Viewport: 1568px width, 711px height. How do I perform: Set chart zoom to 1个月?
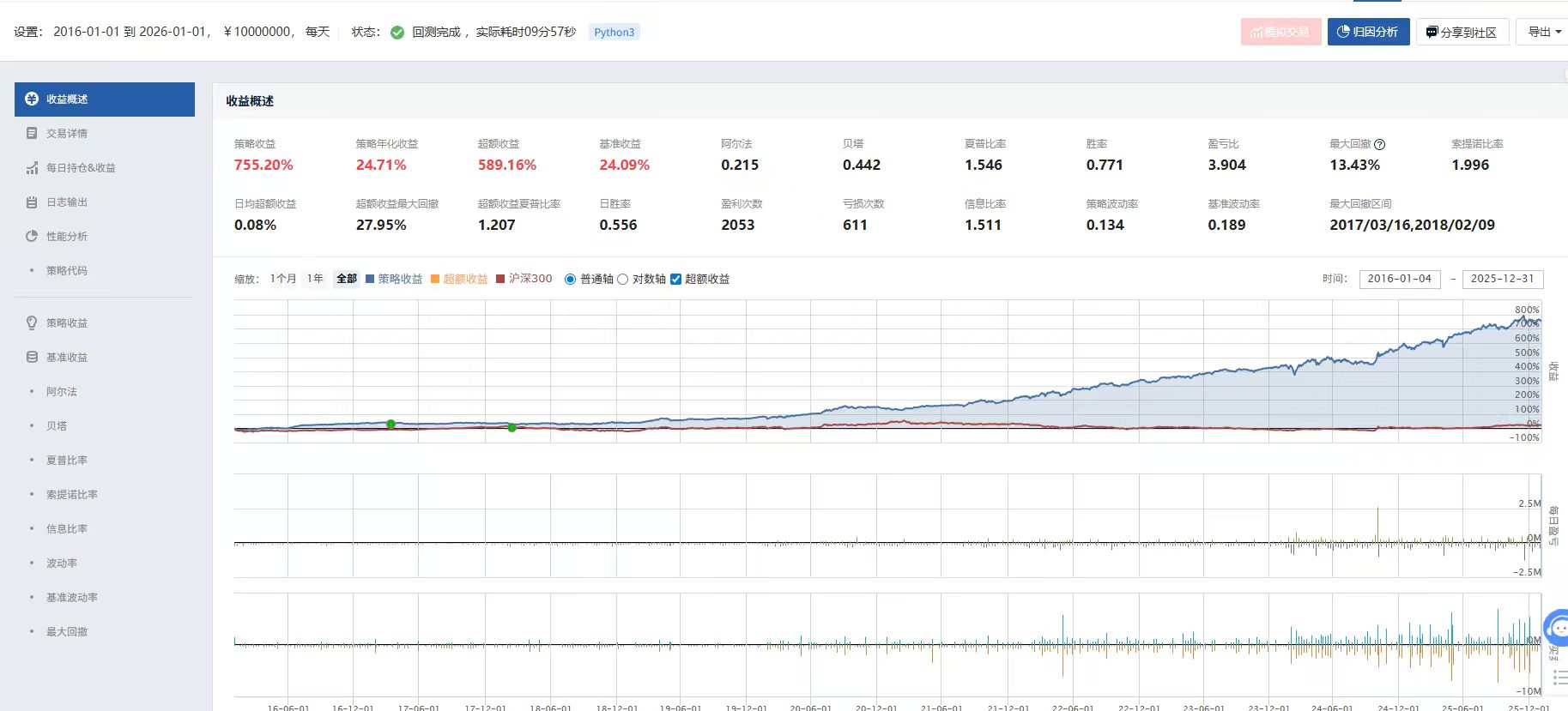(x=282, y=279)
